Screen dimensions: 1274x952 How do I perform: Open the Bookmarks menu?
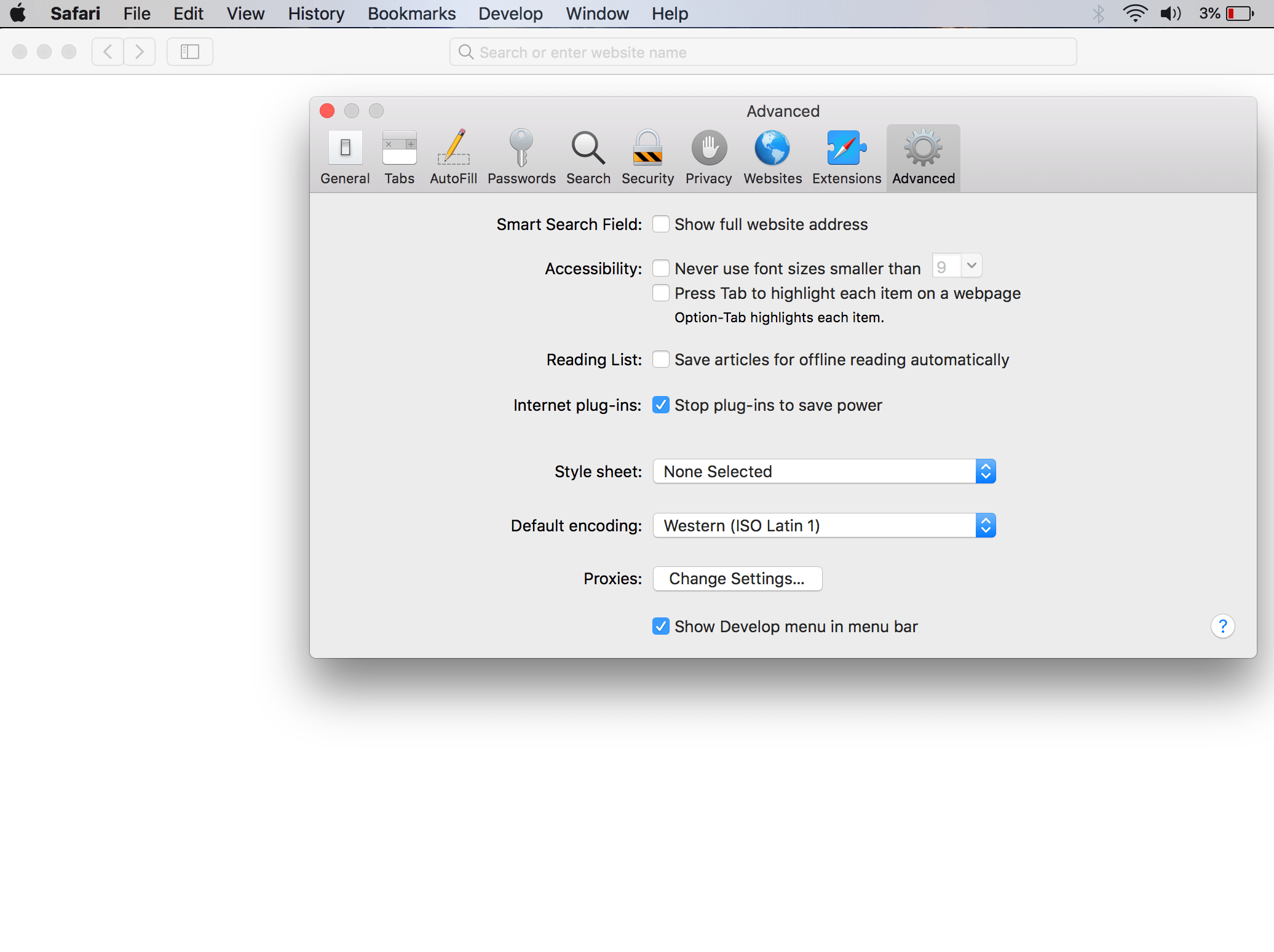(411, 14)
